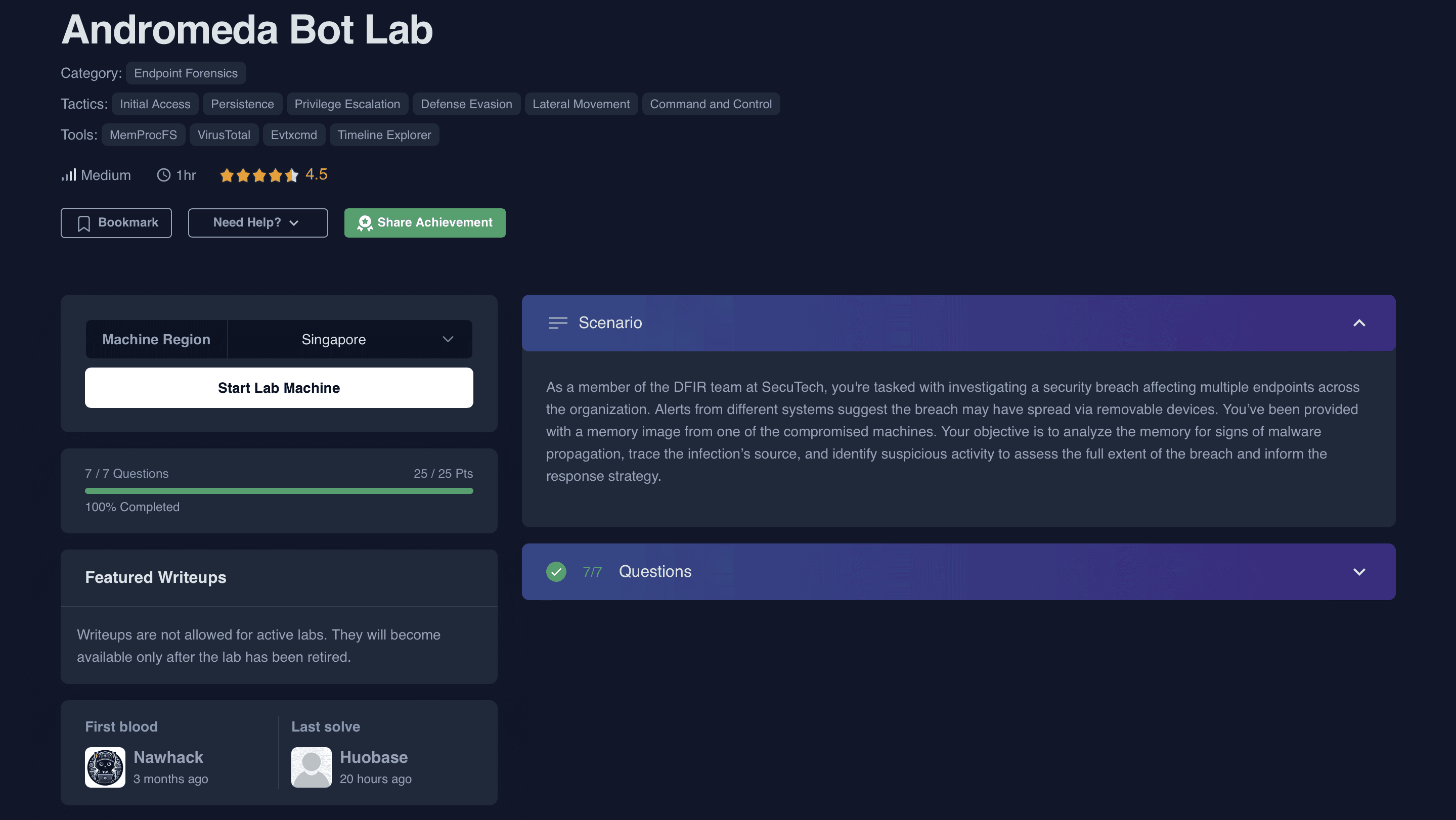Click the bookmark icon in Bookmark button
The image size is (1456, 820).
pos(83,223)
